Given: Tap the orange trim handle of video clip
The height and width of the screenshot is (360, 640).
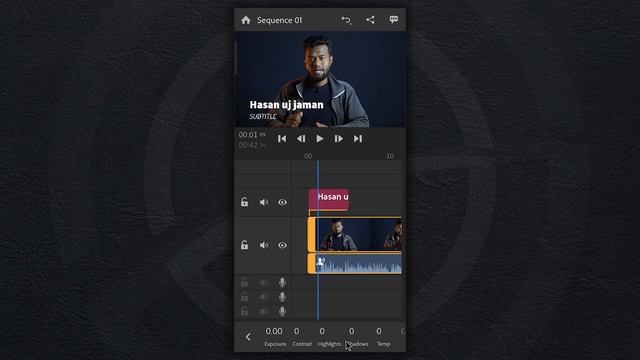Looking at the screenshot, I should (x=312, y=234).
